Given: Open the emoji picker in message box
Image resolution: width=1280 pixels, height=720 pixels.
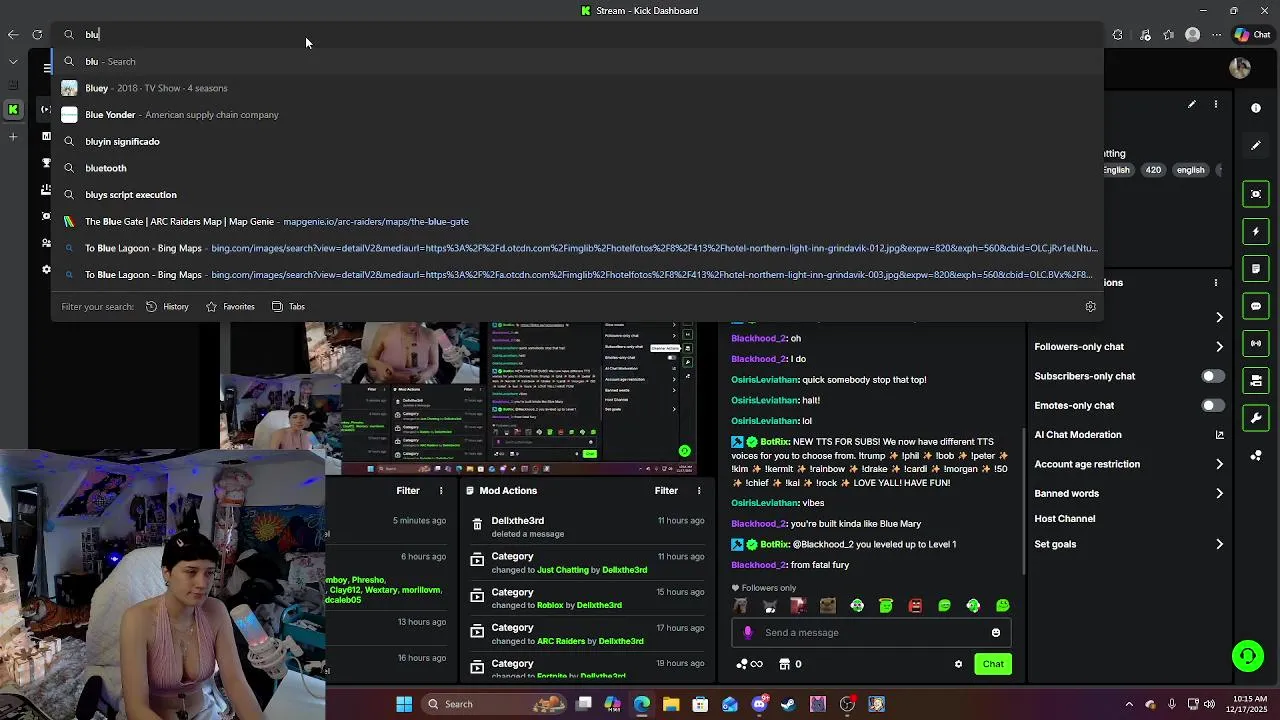Looking at the screenshot, I should [x=995, y=632].
